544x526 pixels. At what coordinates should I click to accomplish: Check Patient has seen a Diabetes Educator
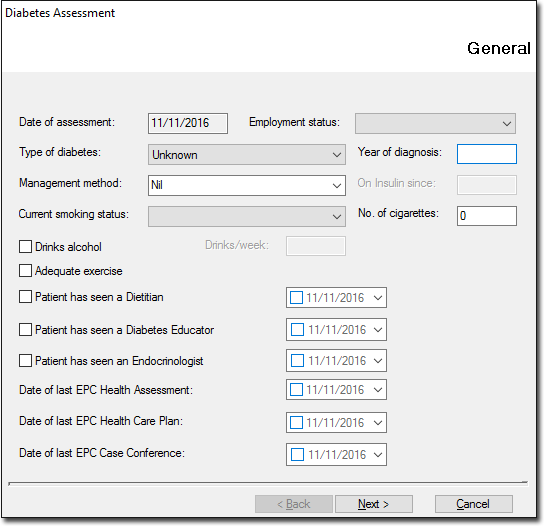coord(25,330)
